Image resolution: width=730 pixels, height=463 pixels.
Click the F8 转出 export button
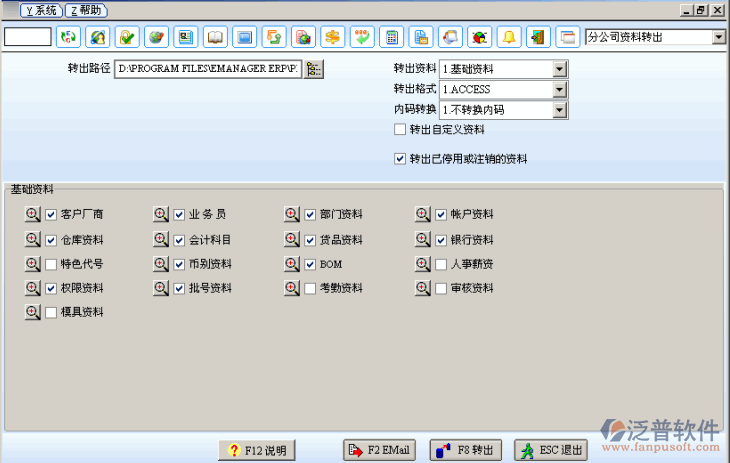[466, 450]
